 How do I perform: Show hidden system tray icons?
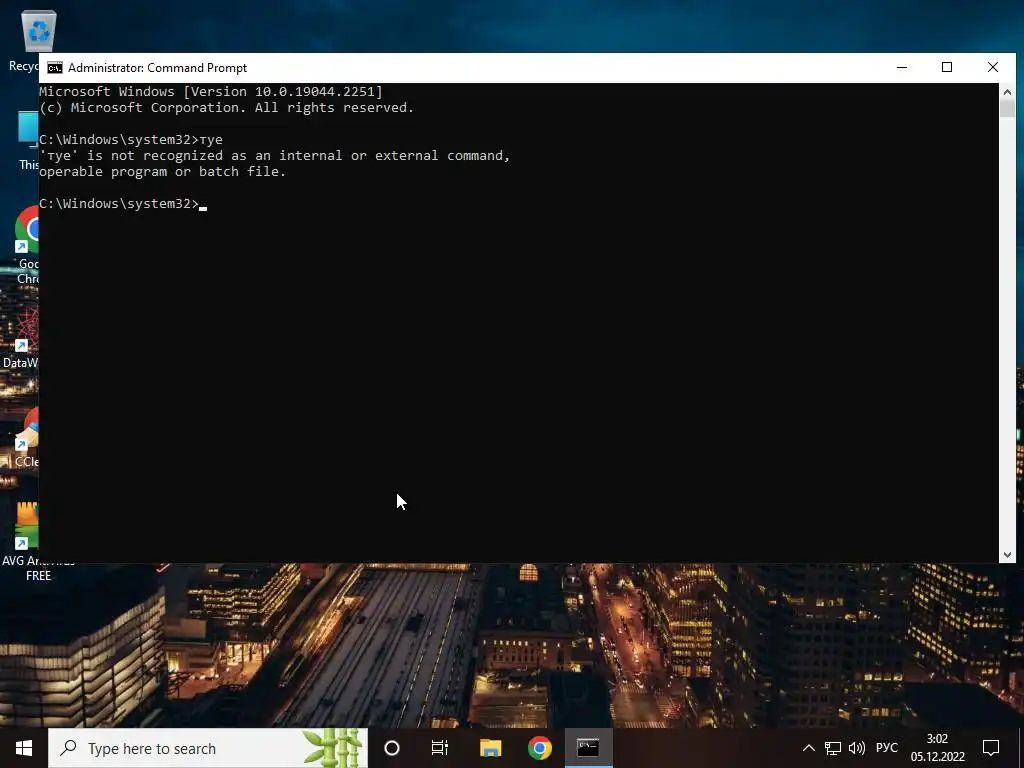[808, 748]
